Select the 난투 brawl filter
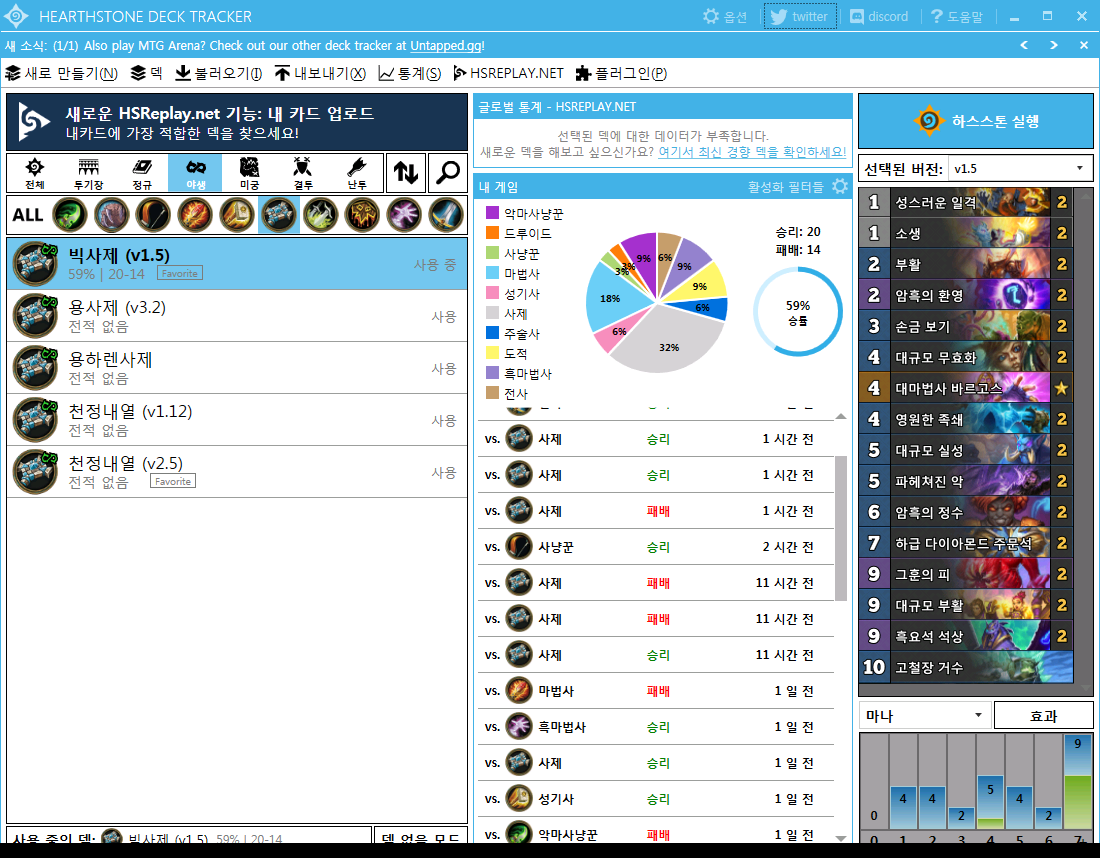The image size is (1100, 858). coord(356,173)
